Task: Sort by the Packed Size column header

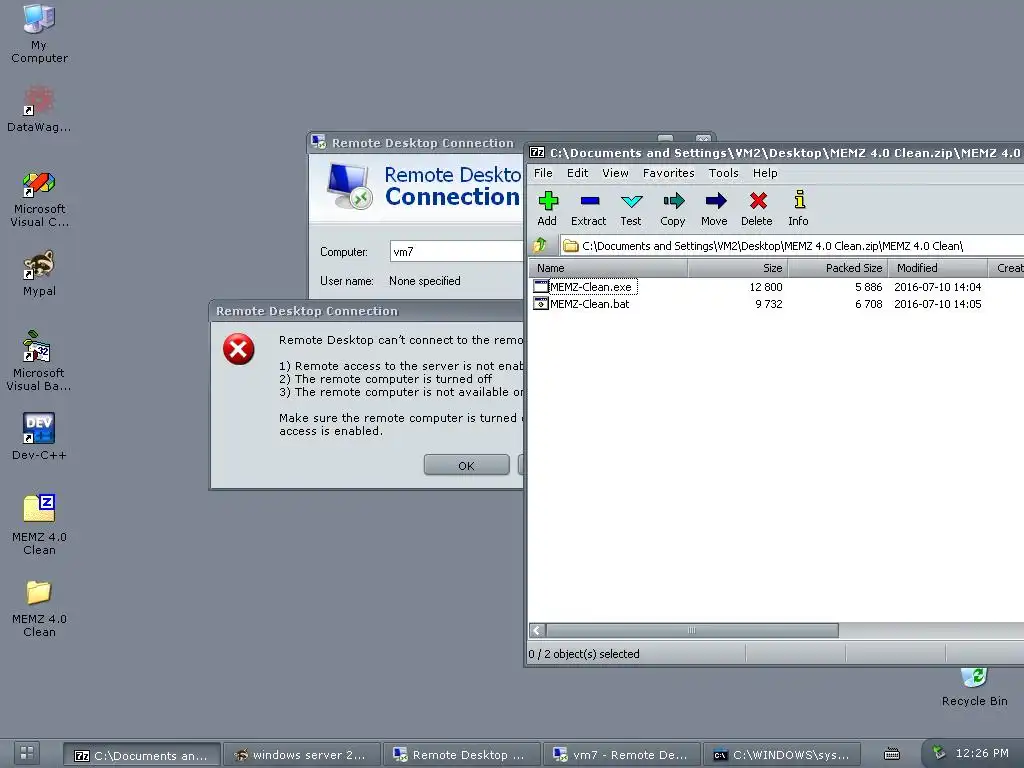Action: pyautogui.click(x=839, y=268)
